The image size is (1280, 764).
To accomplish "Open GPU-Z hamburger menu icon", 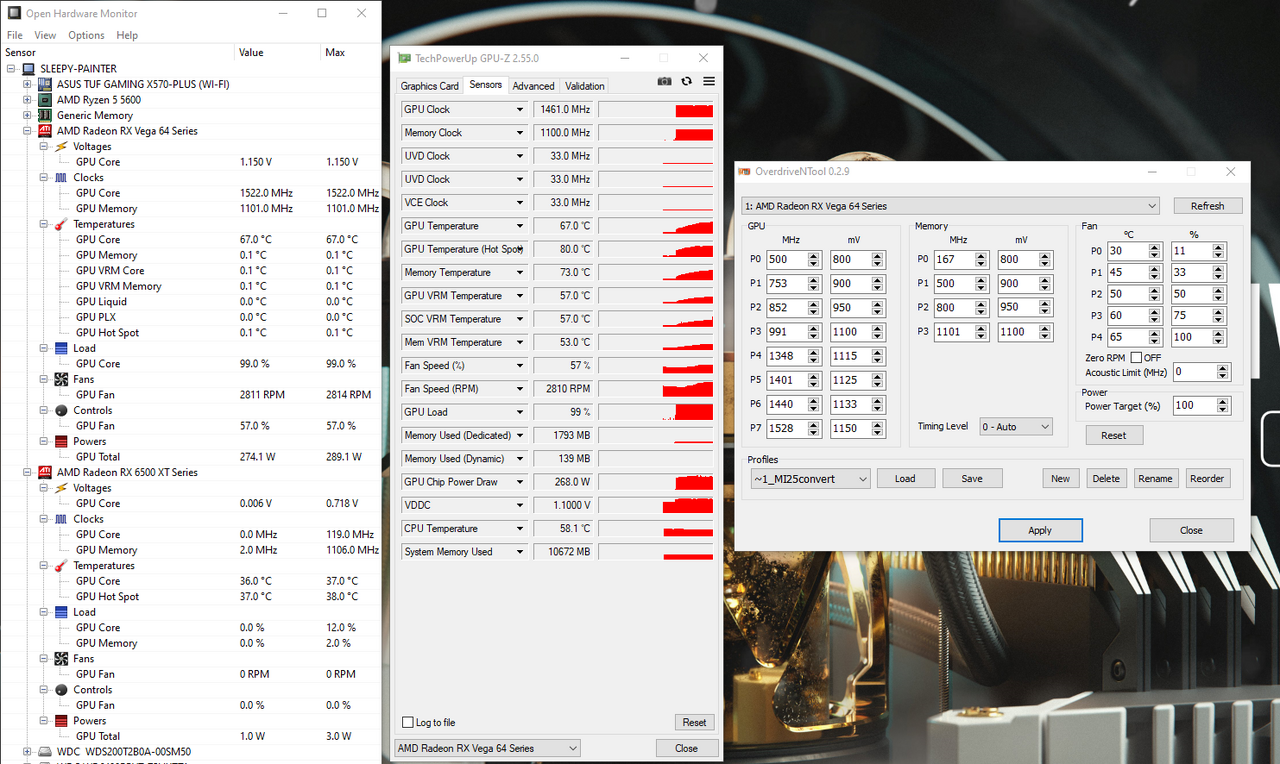I will click(x=708, y=82).
